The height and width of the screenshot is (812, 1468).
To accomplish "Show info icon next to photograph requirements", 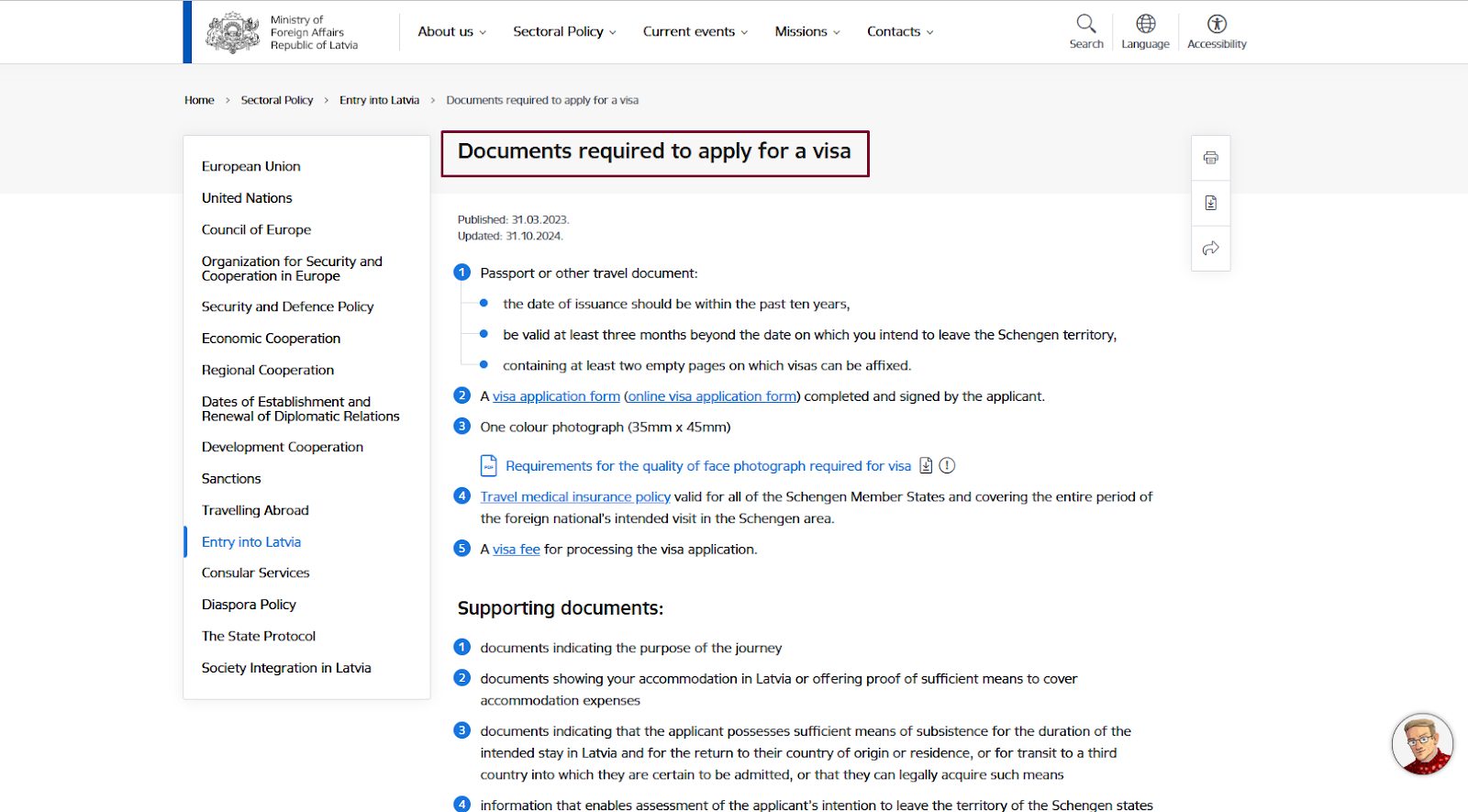I will [948, 466].
